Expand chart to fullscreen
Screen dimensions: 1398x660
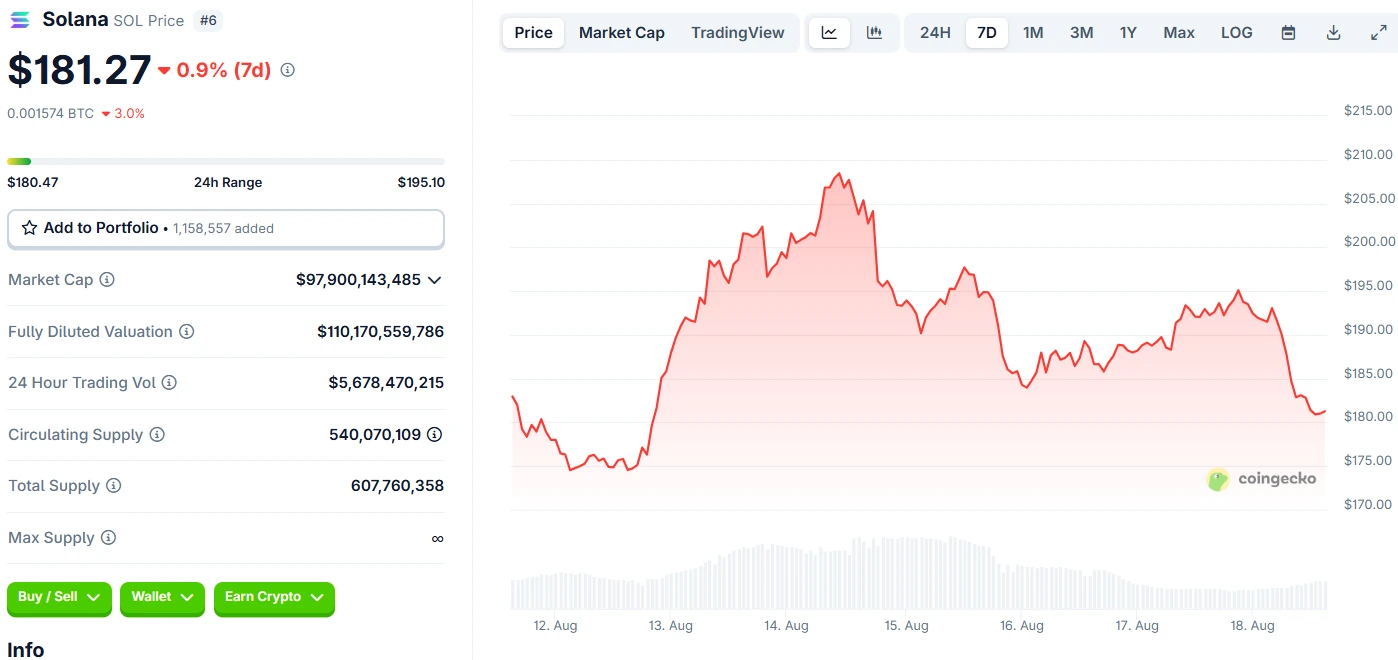point(1379,32)
